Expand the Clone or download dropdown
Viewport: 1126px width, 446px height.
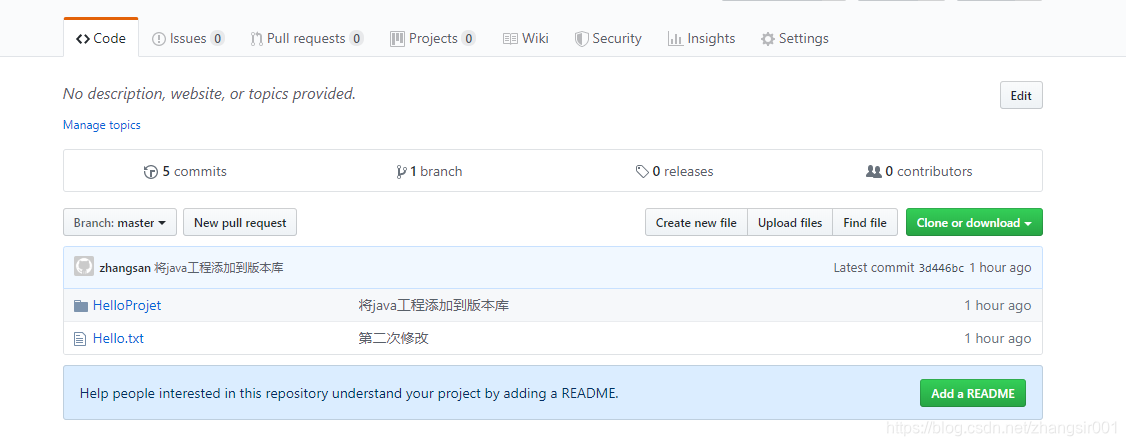974,223
